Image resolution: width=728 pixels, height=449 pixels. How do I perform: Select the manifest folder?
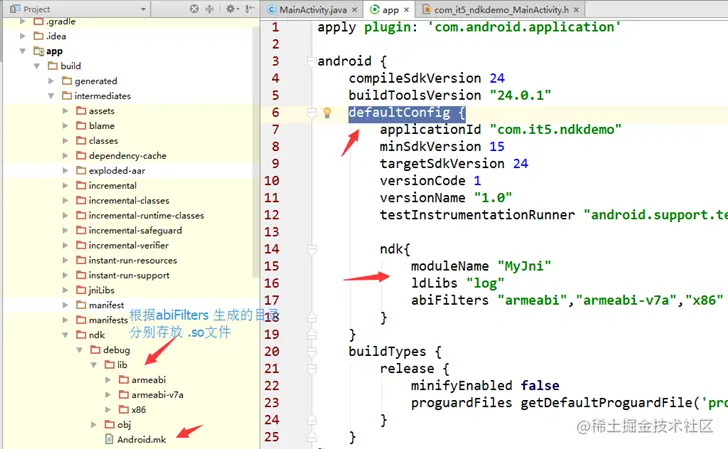(100, 305)
